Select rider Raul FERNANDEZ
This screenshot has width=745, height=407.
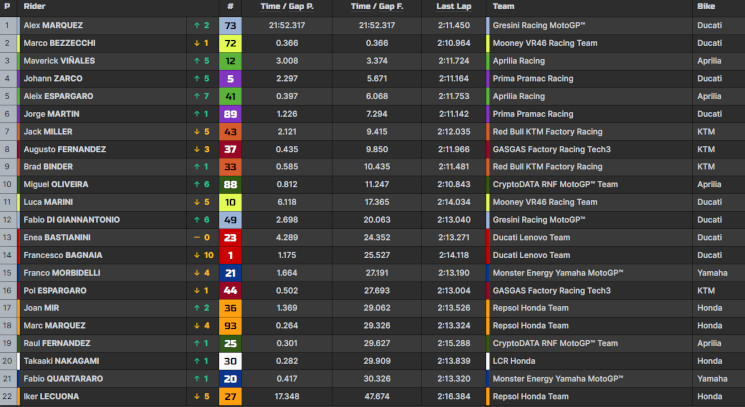pos(57,343)
